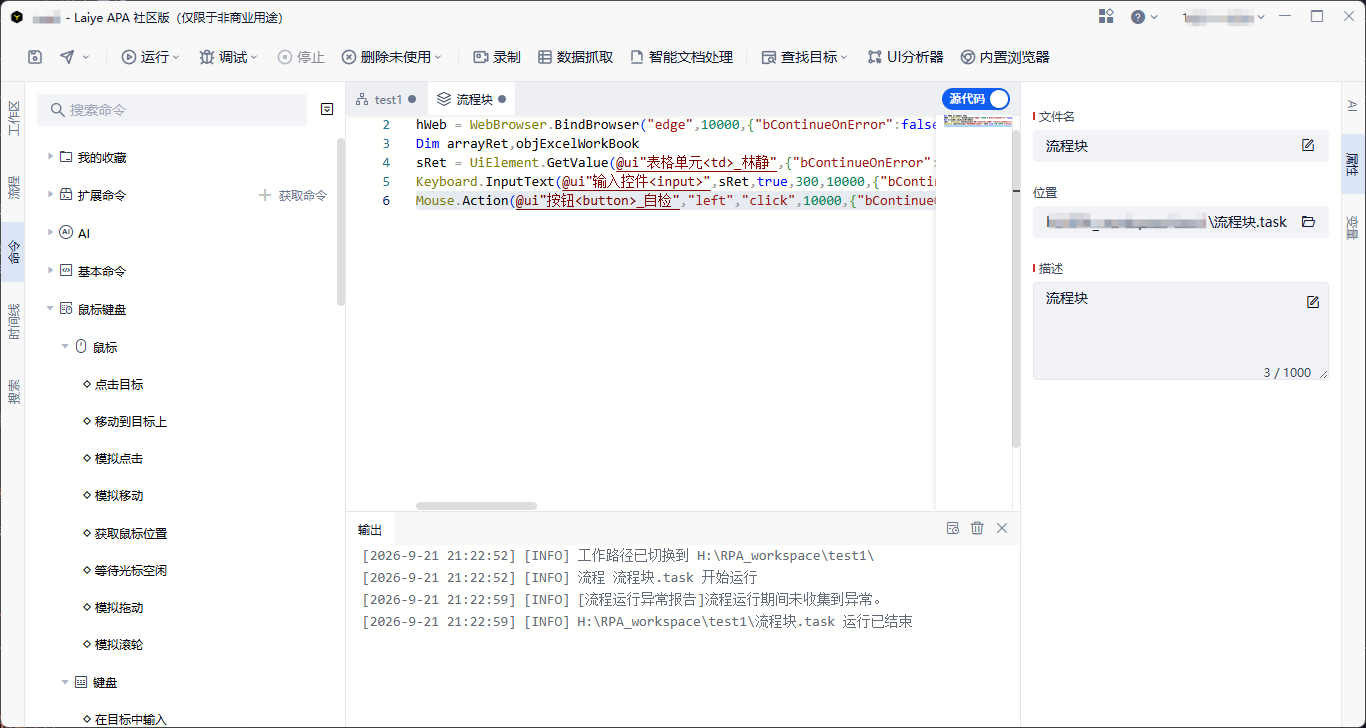Expand the AI command category
Viewport: 1366px width, 728px height.
point(50,233)
